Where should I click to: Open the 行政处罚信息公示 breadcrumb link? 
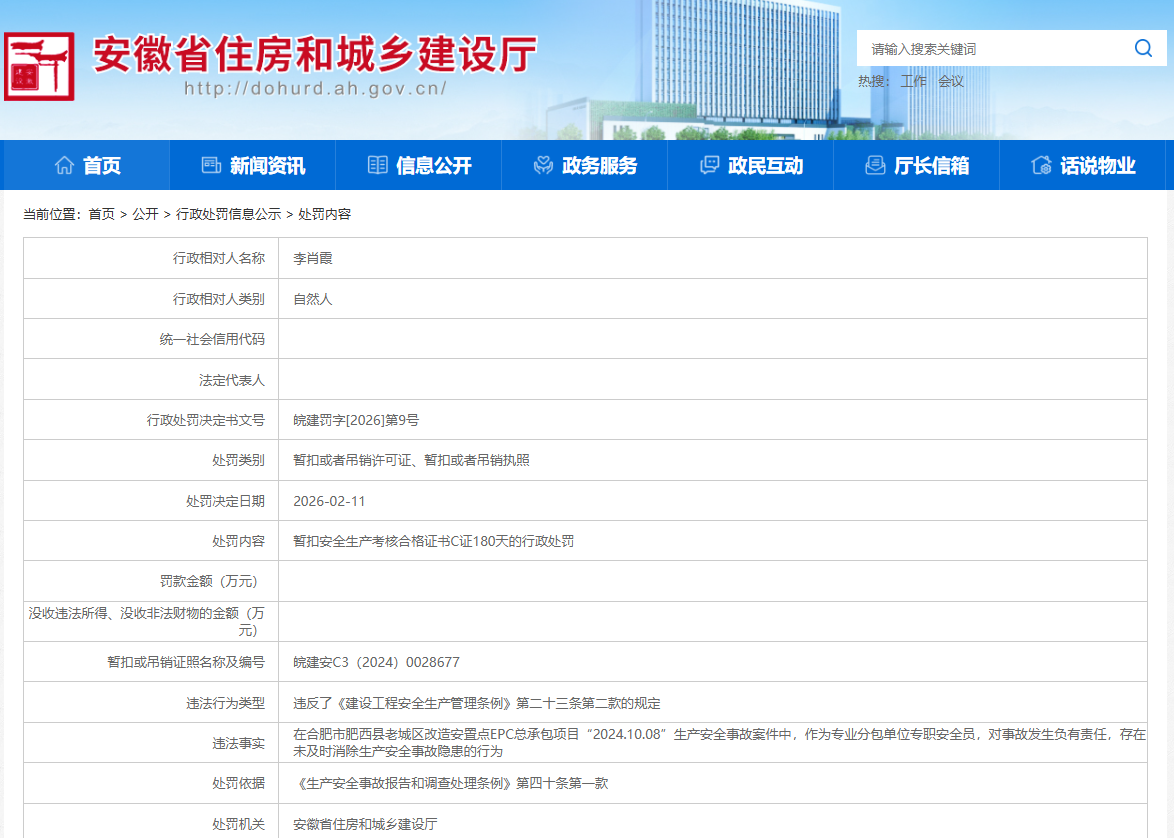tap(228, 214)
